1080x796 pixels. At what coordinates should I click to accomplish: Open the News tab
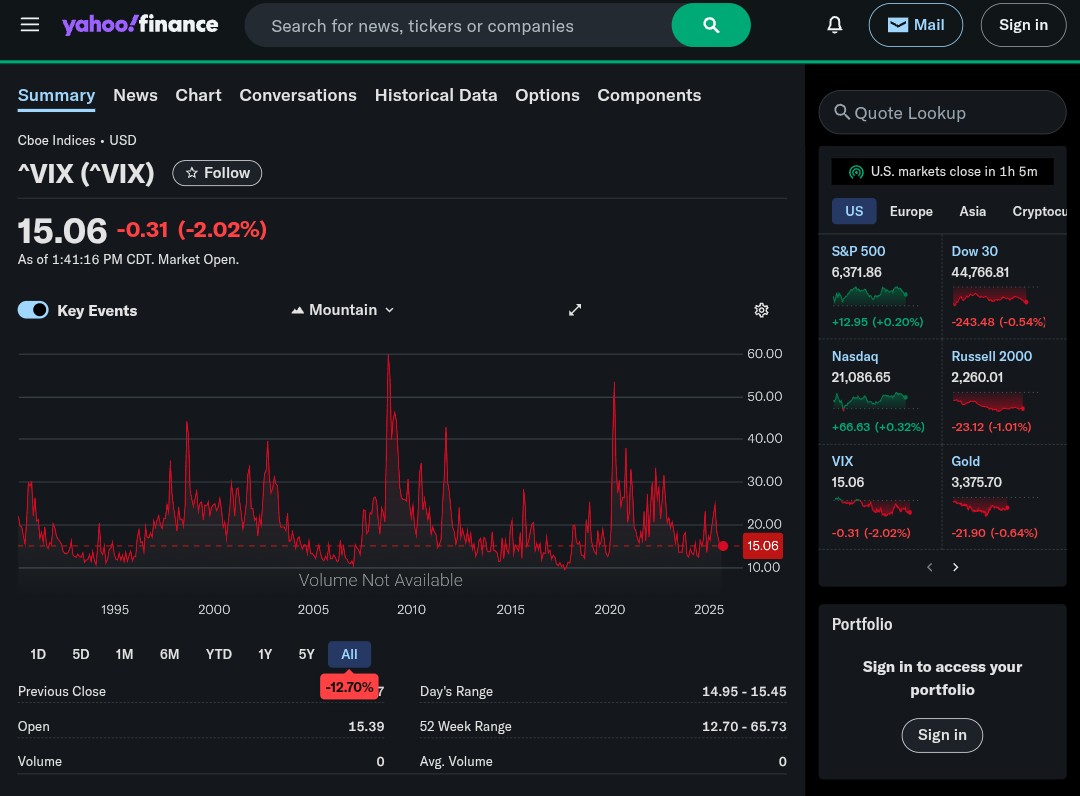click(x=135, y=96)
